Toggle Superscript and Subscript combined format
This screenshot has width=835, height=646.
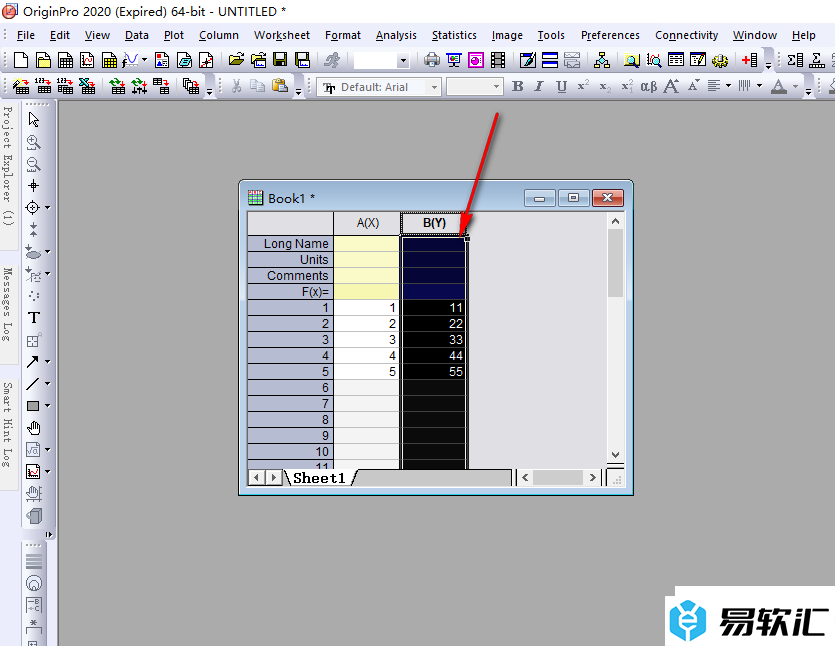pyautogui.click(x=627, y=86)
